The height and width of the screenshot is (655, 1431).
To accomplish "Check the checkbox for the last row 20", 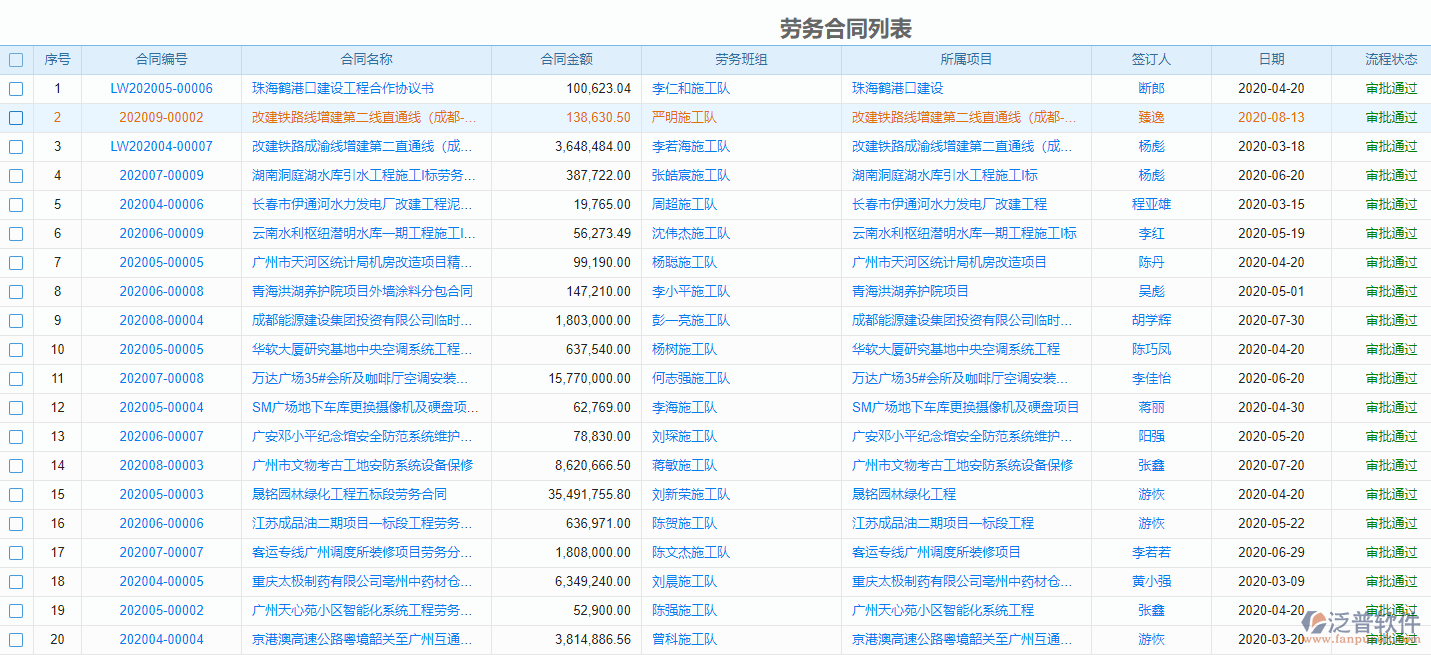I will (16, 640).
